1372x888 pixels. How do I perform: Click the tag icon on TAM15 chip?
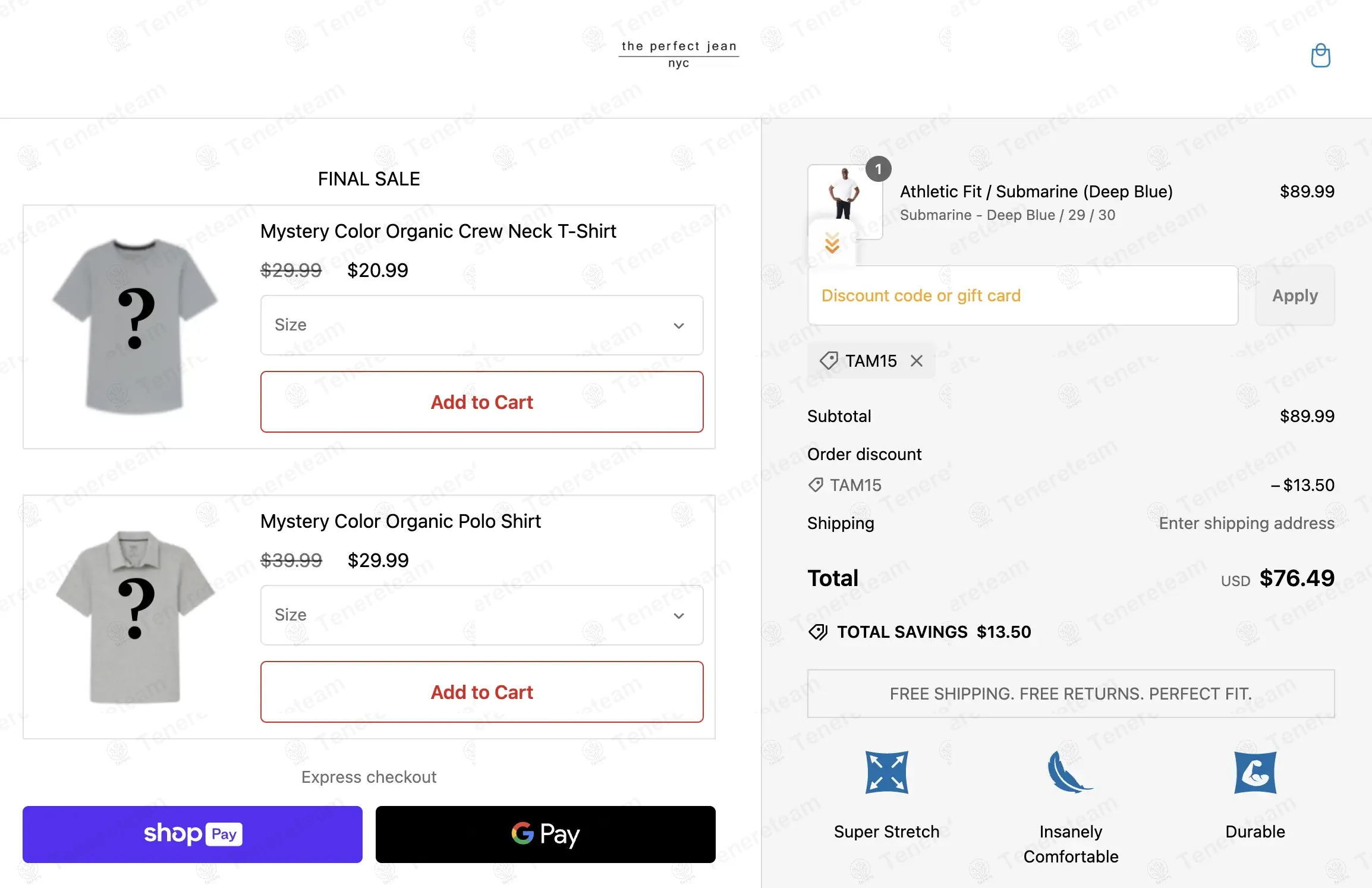[829, 360]
